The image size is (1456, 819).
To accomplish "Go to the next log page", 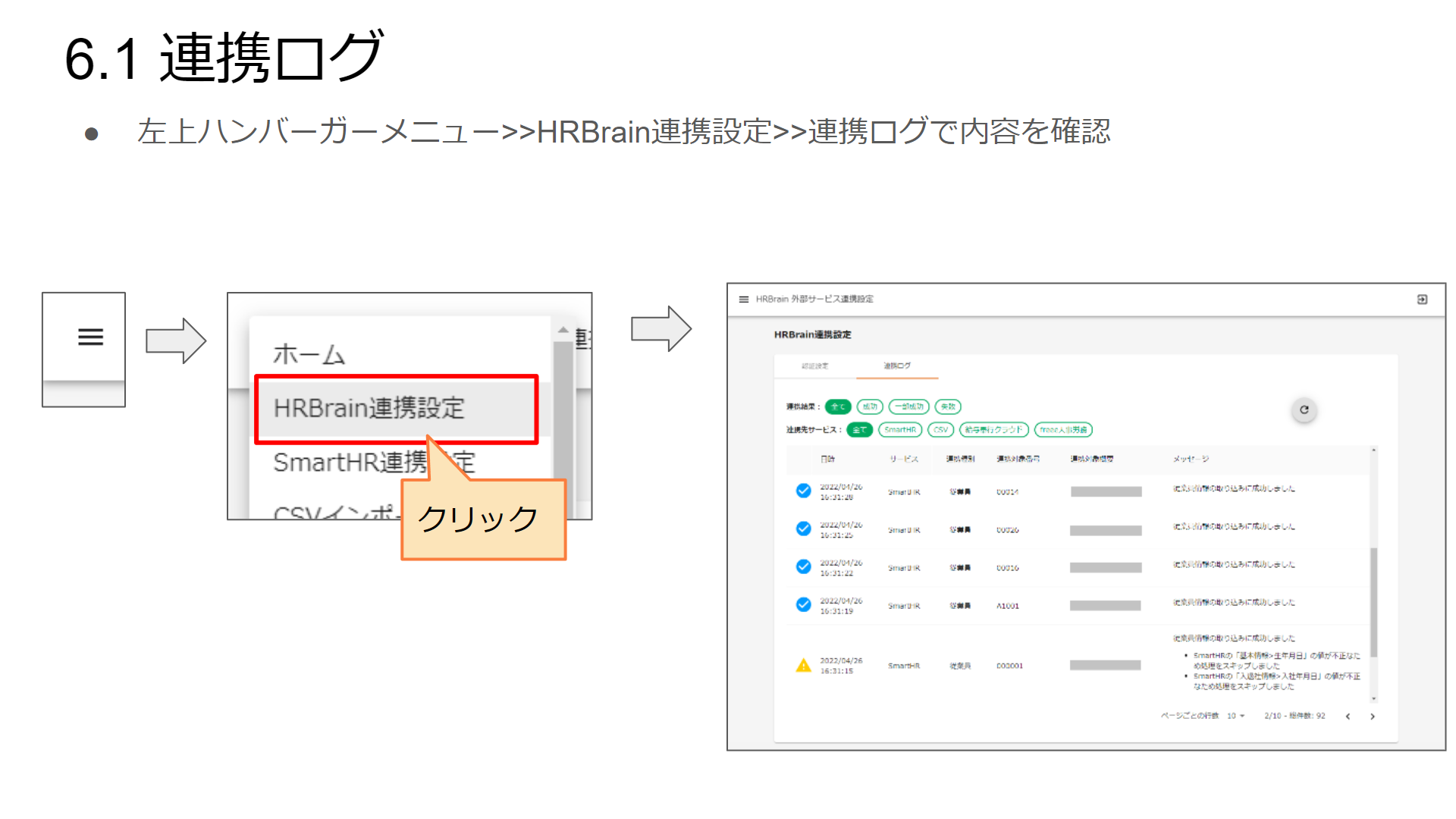I will tap(1372, 716).
